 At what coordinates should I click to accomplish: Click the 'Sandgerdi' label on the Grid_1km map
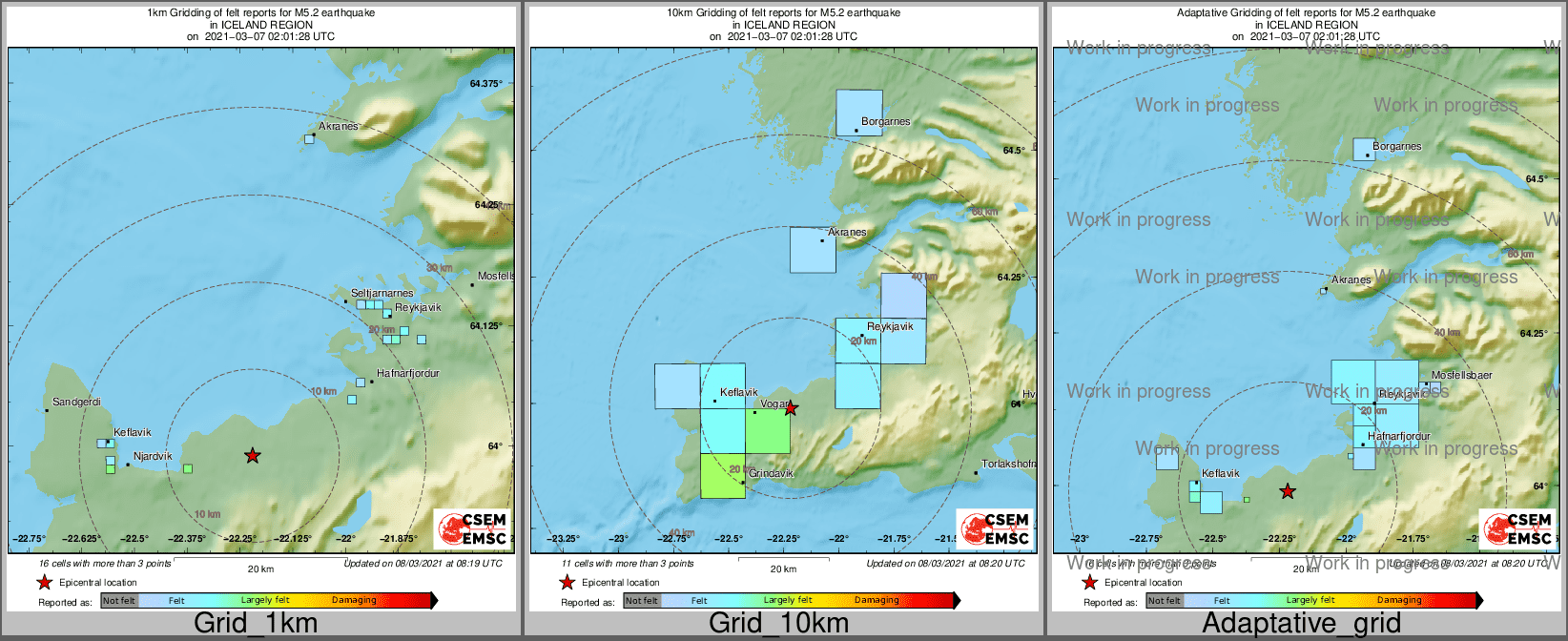coord(76,403)
